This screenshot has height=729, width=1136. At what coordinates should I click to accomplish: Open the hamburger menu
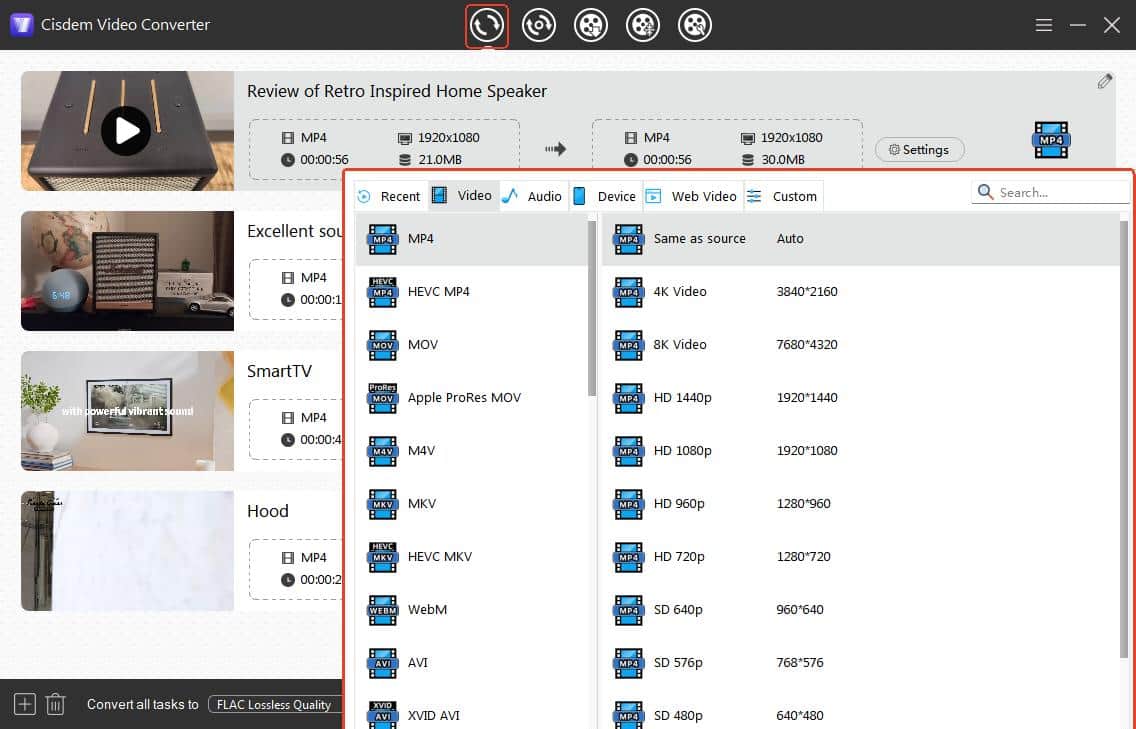(x=1043, y=25)
